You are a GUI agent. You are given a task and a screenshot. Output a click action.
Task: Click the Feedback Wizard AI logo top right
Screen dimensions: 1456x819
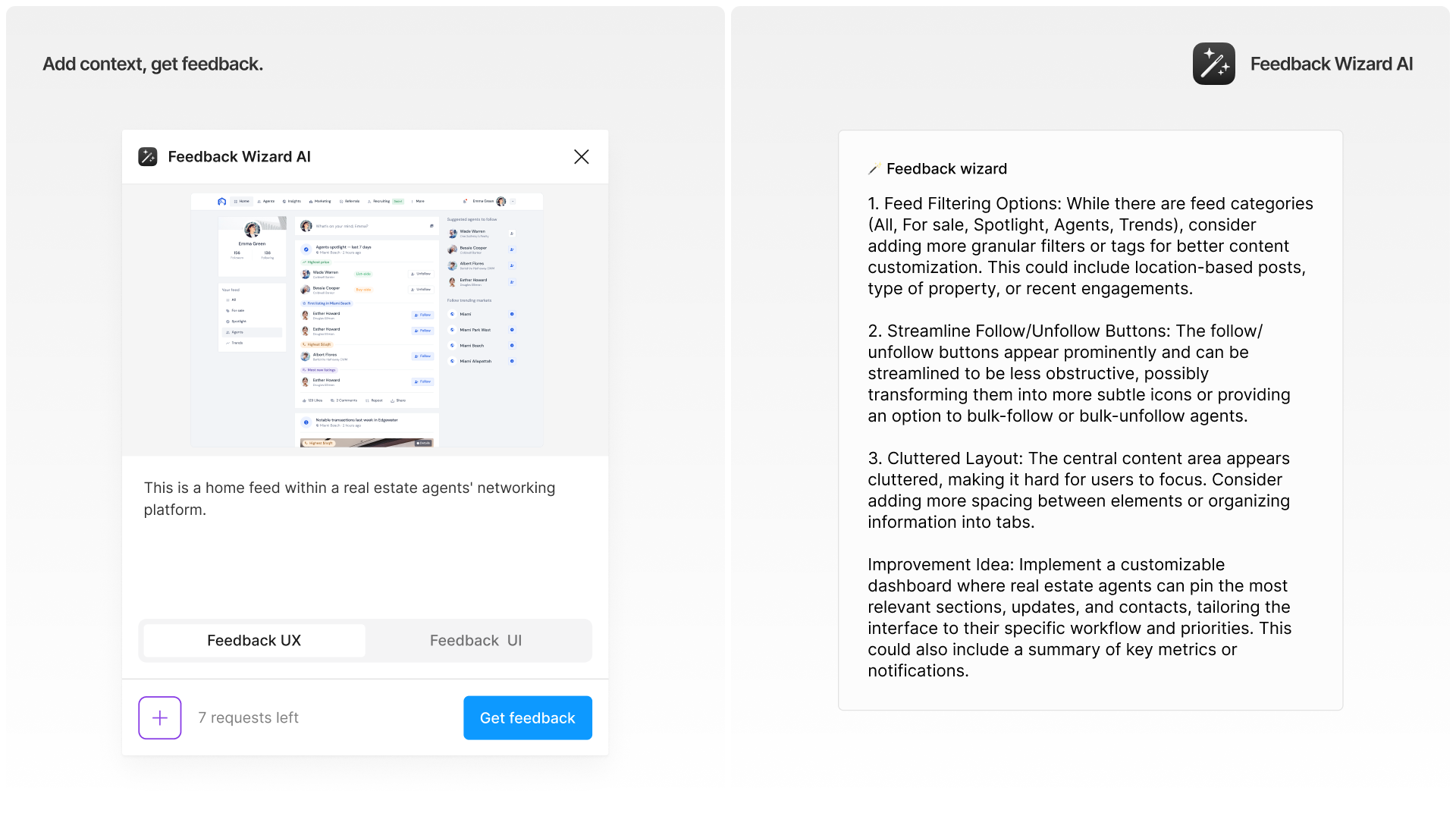click(1214, 64)
